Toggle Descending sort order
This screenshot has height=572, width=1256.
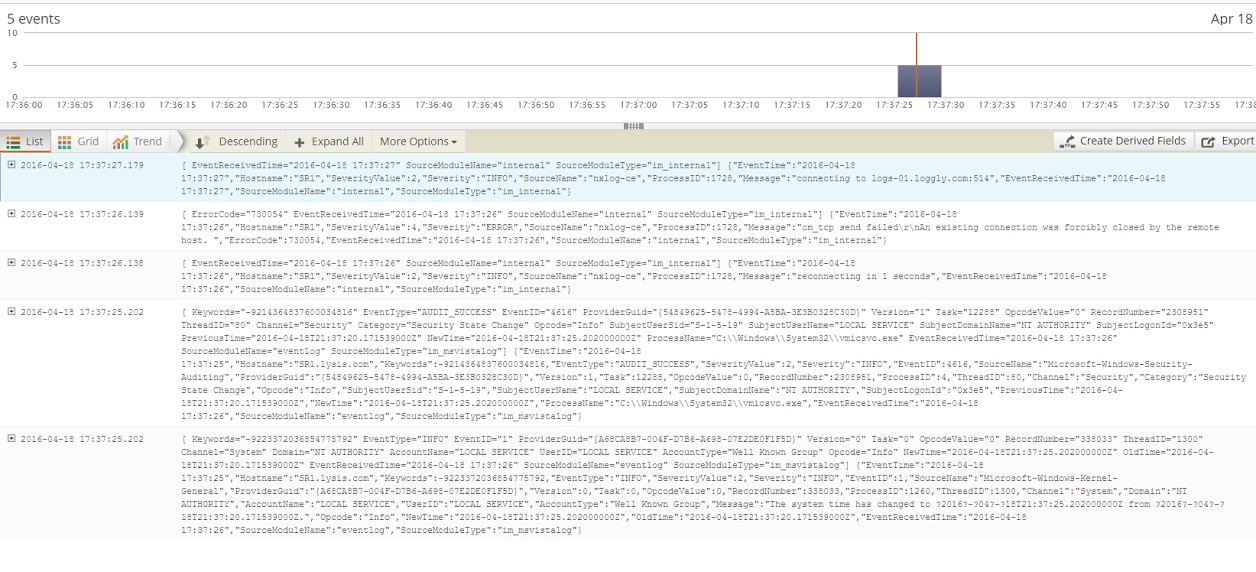(247, 142)
